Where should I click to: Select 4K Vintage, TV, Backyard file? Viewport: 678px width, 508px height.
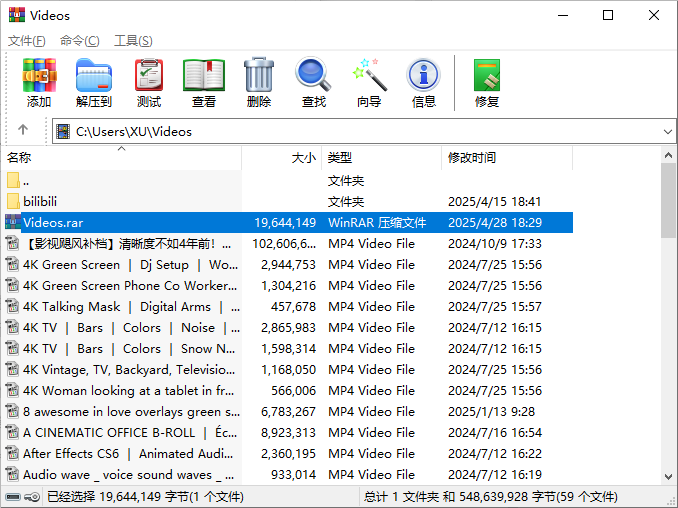(x=287, y=370)
